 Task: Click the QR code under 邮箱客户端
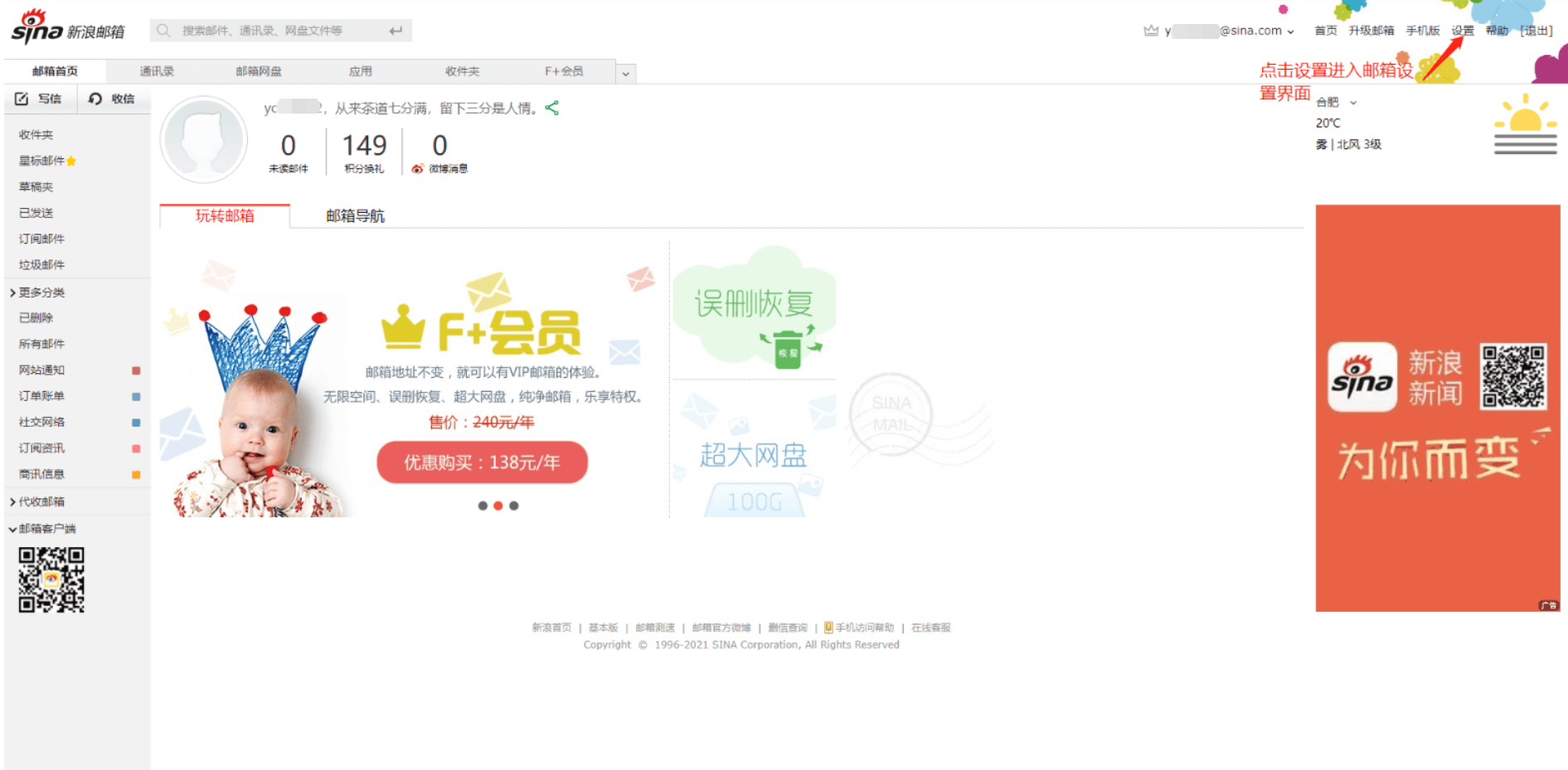point(51,579)
